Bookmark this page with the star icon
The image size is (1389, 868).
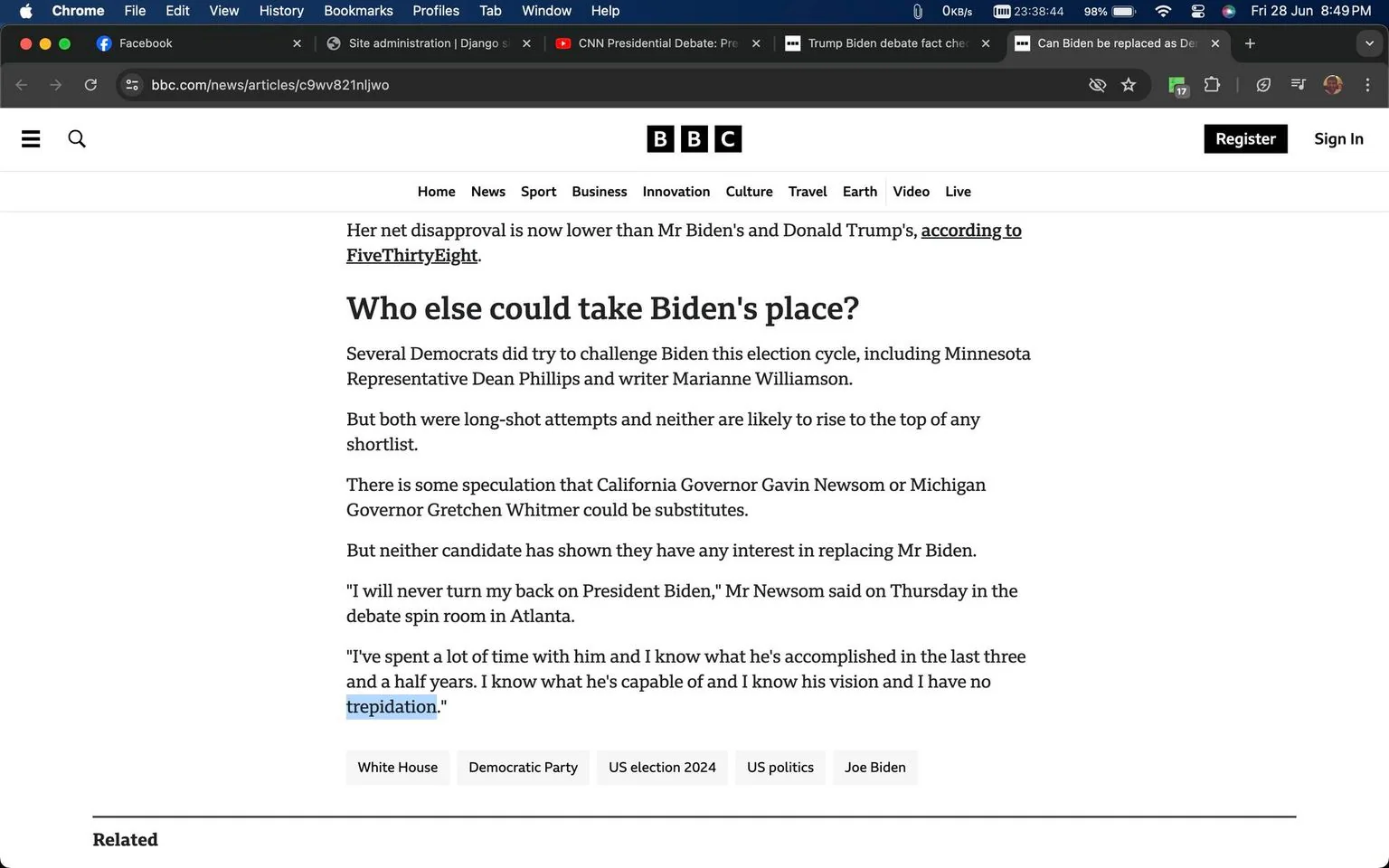pyautogui.click(x=1129, y=84)
